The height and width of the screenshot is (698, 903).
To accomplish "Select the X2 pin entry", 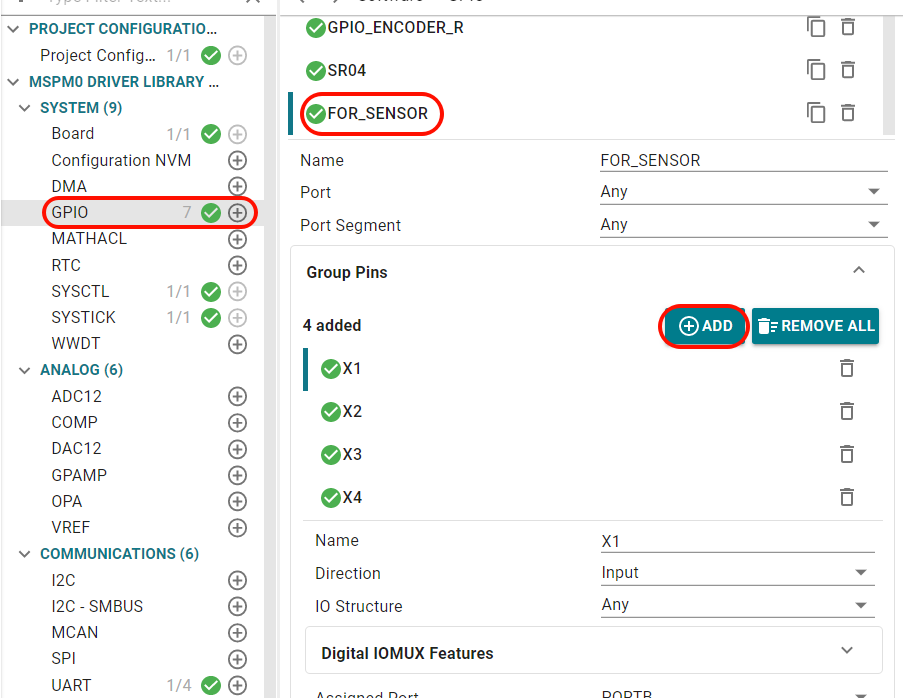I will (x=352, y=411).
